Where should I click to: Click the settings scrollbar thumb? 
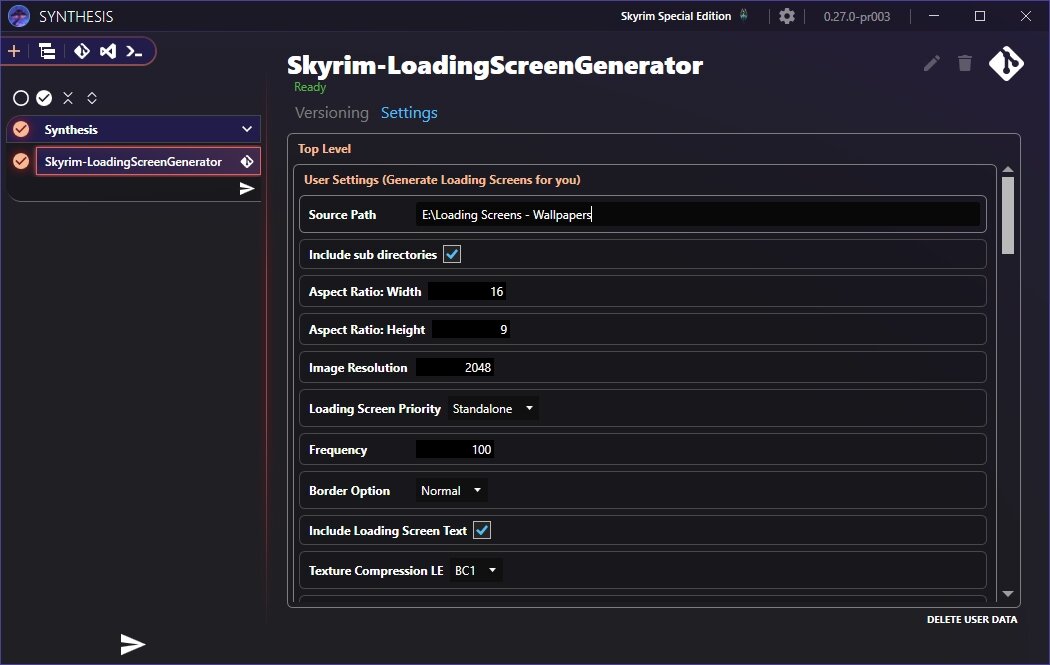[1008, 215]
